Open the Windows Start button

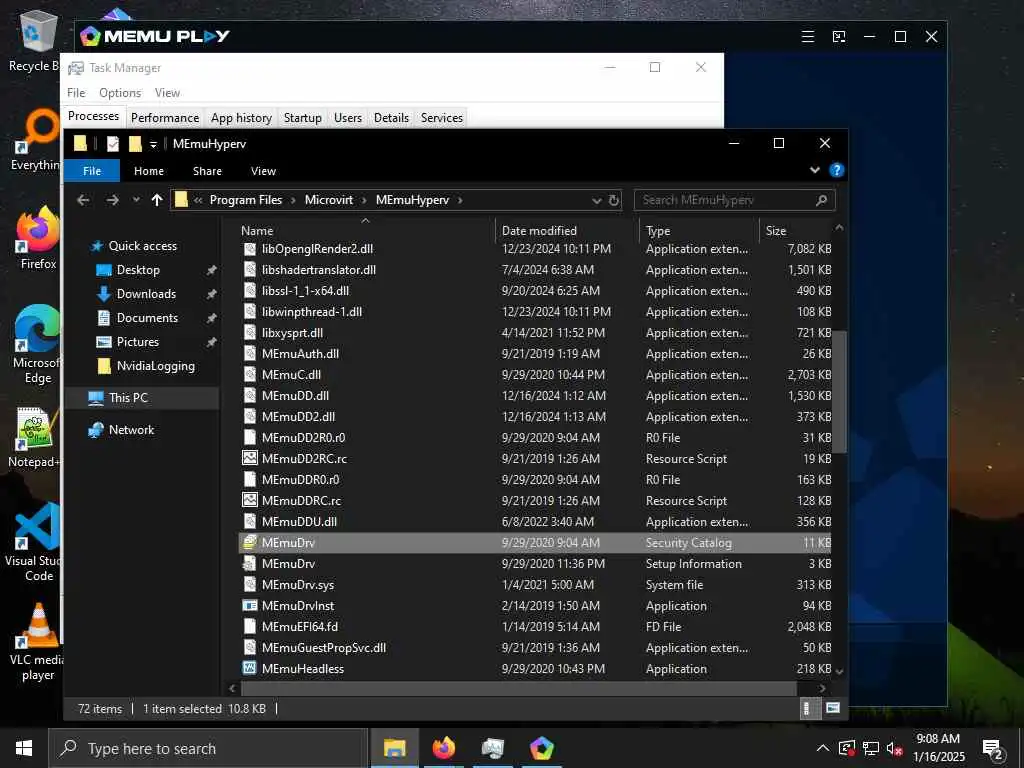coord(24,748)
